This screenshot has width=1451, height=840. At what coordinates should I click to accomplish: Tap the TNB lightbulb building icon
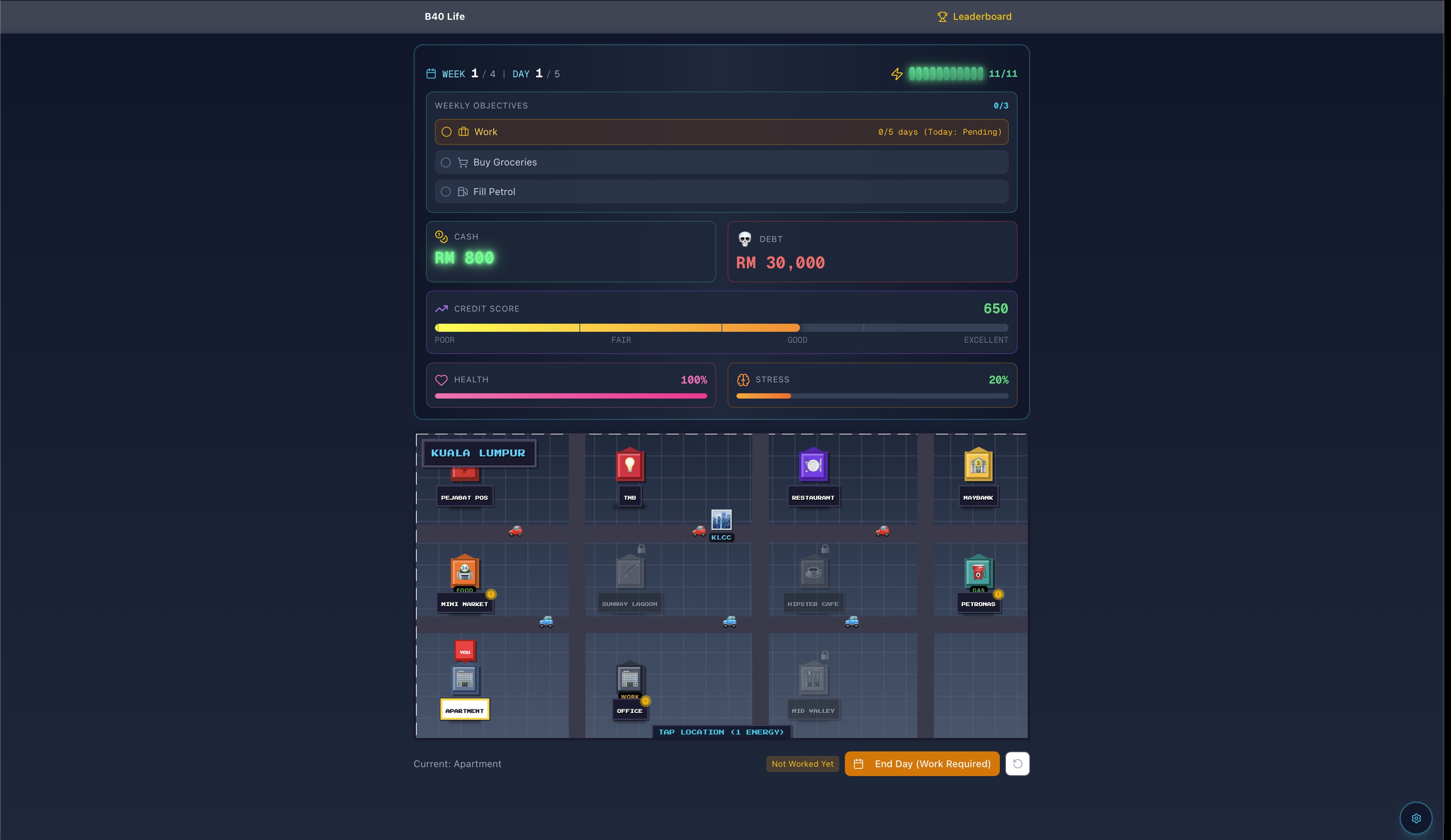(x=629, y=465)
